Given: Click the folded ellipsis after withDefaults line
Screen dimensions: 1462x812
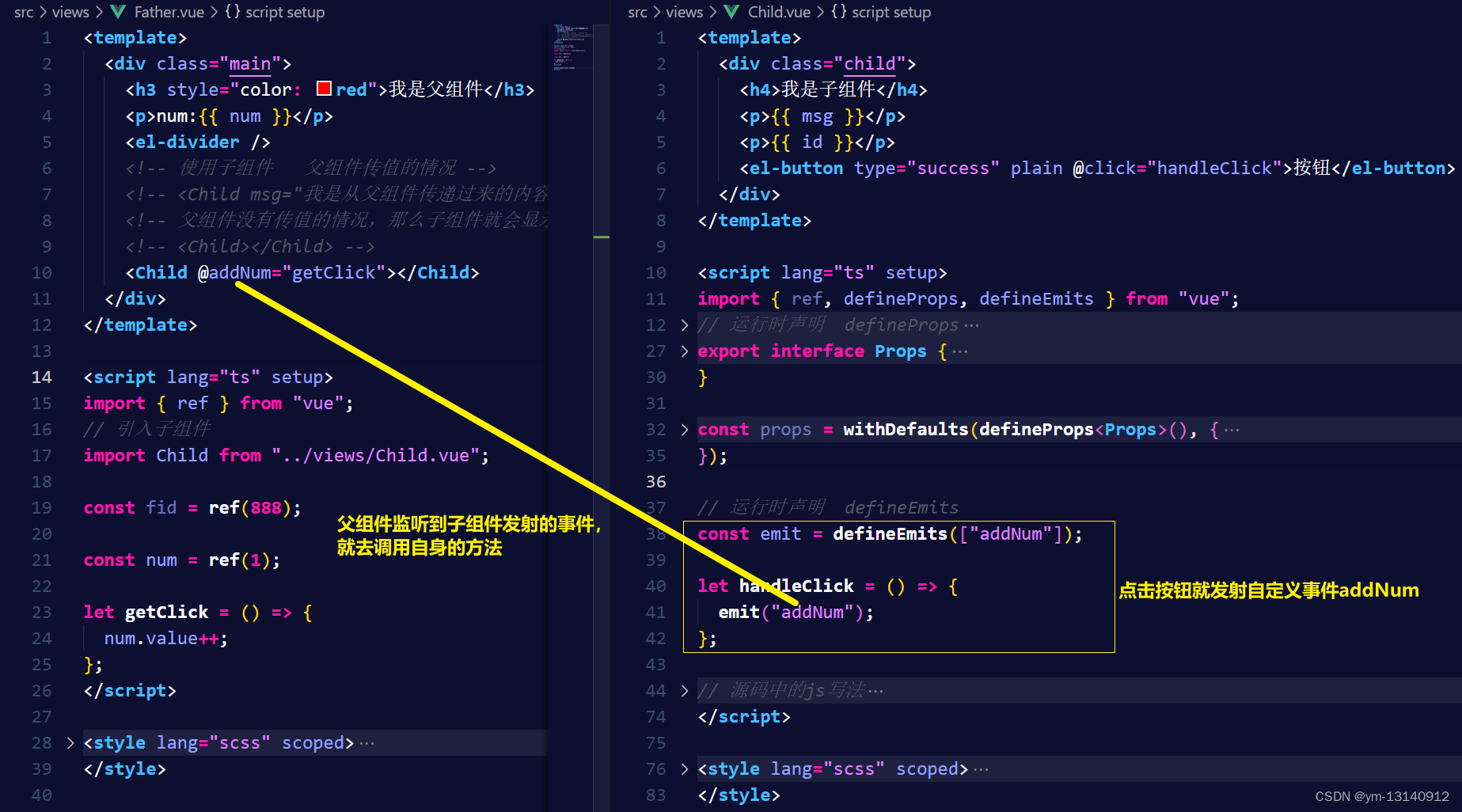Looking at the screenshot, I should (1232, 430).
